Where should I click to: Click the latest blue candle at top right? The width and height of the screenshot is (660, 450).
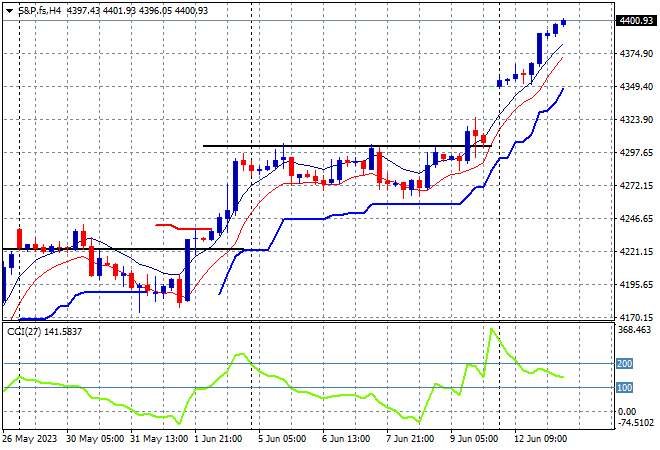click(564, 22)
